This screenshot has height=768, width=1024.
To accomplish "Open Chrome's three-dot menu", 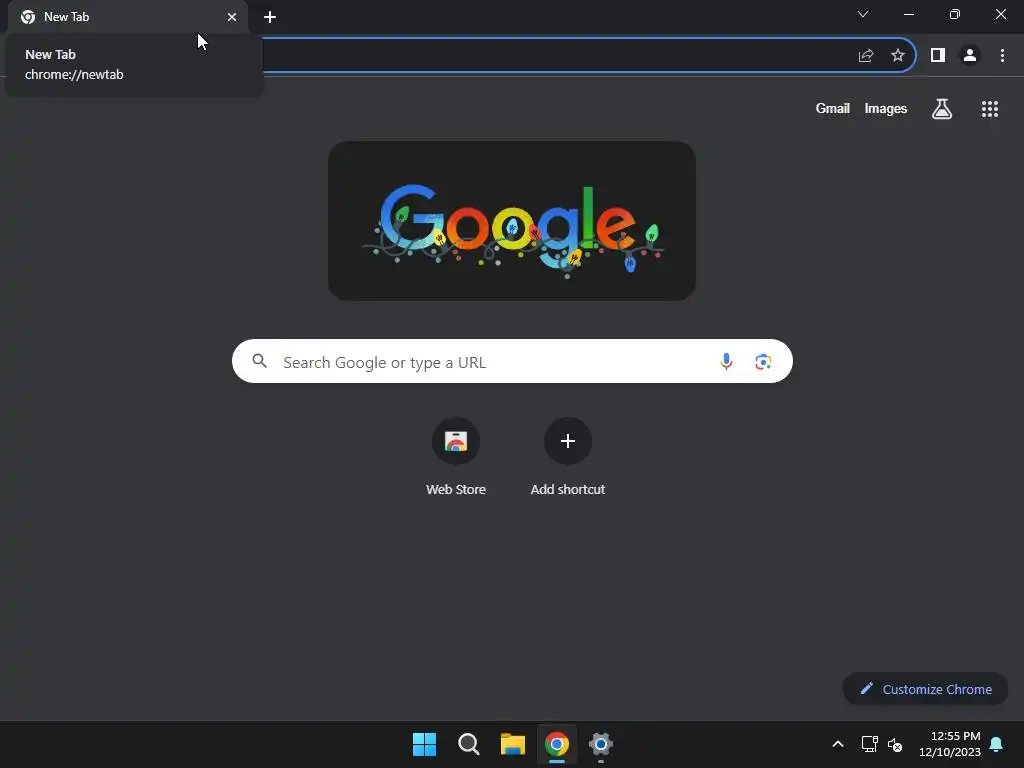I will 1002,56.
